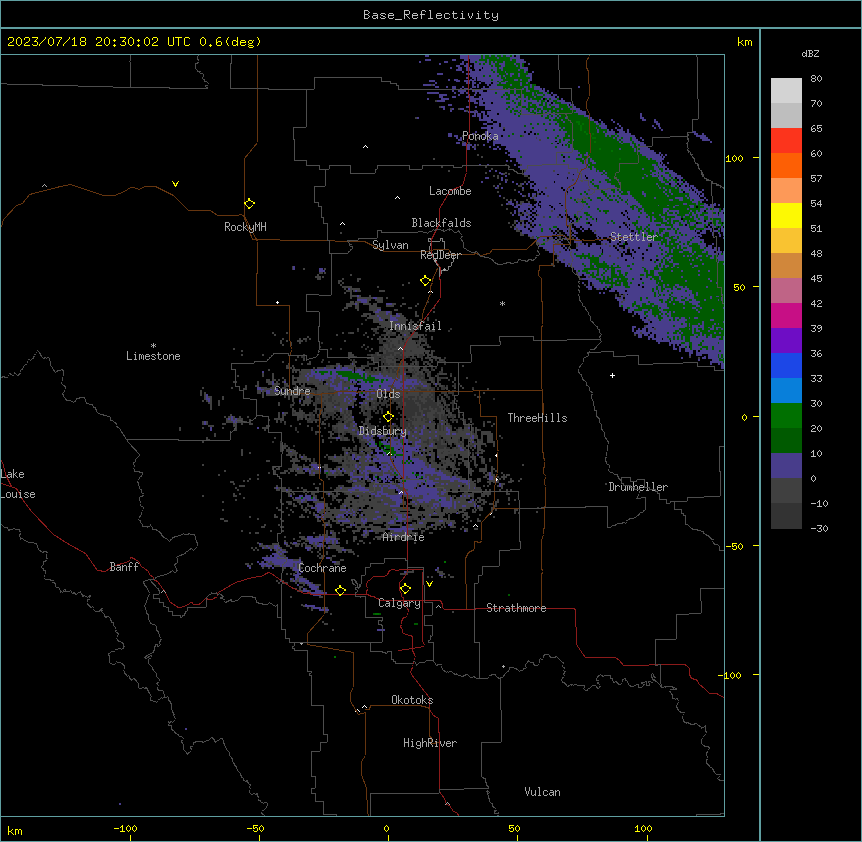Screen dimensions: 862x842
Task: Click the yellow 51-54 dBZ legend swatch
Action: [786, 215]
